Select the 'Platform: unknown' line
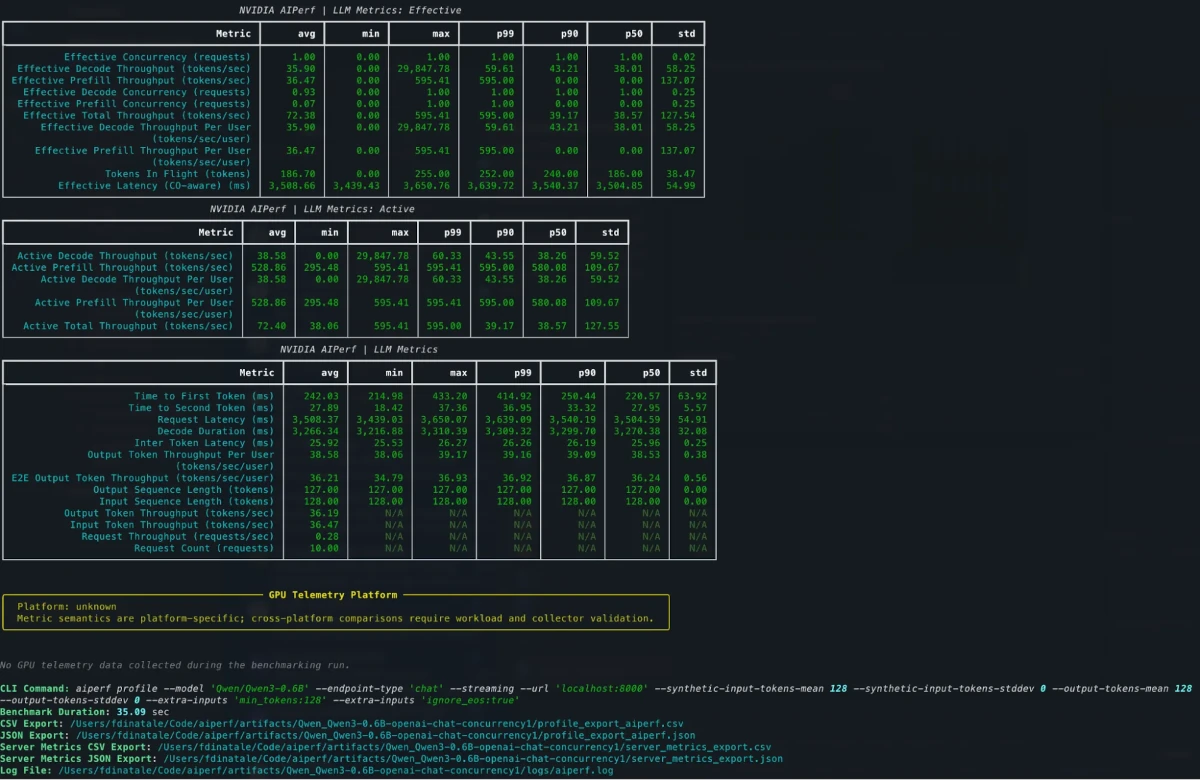The image size is (1200, 780). (x=67, y=607)
